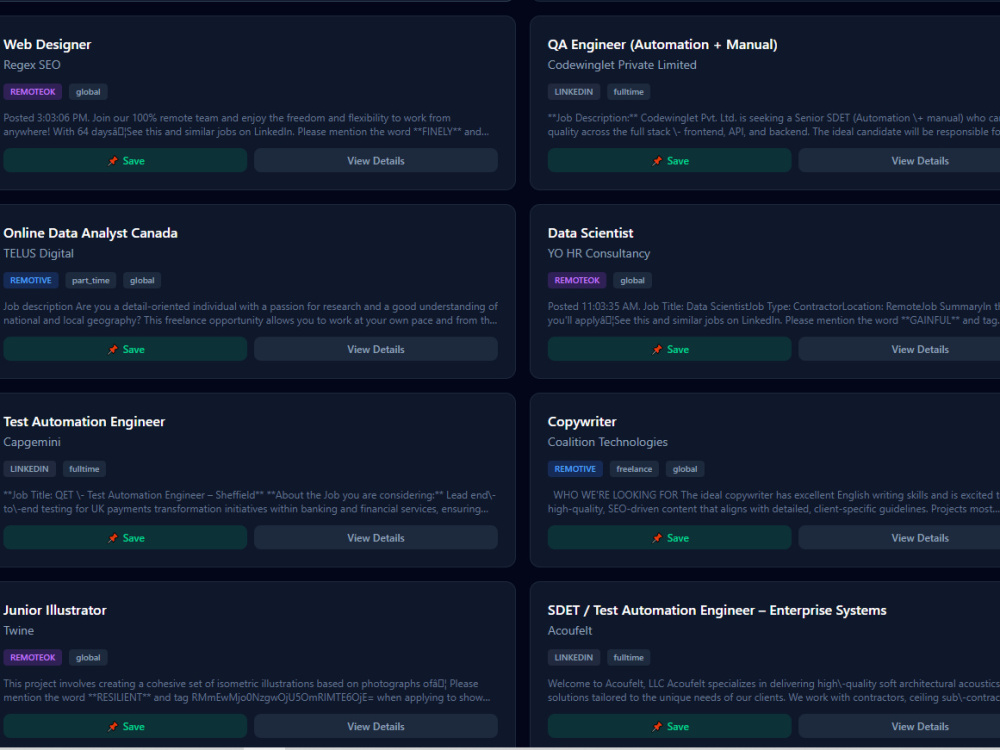This screenshot has height=750, width=1000.
Task: Click YO HR Consultancy company name
Action: click(x=599, y=254)
